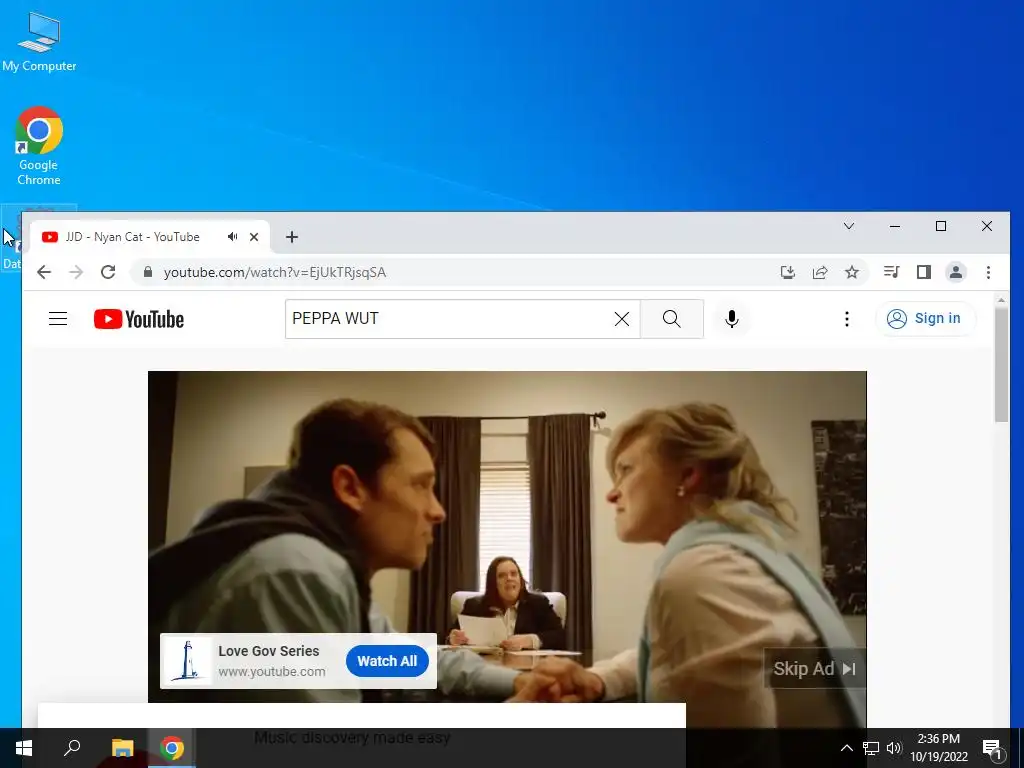Search with your voice microphone
Image resolution: width=1024 pixels, height=768 pixels.
[x=732, y=319]
